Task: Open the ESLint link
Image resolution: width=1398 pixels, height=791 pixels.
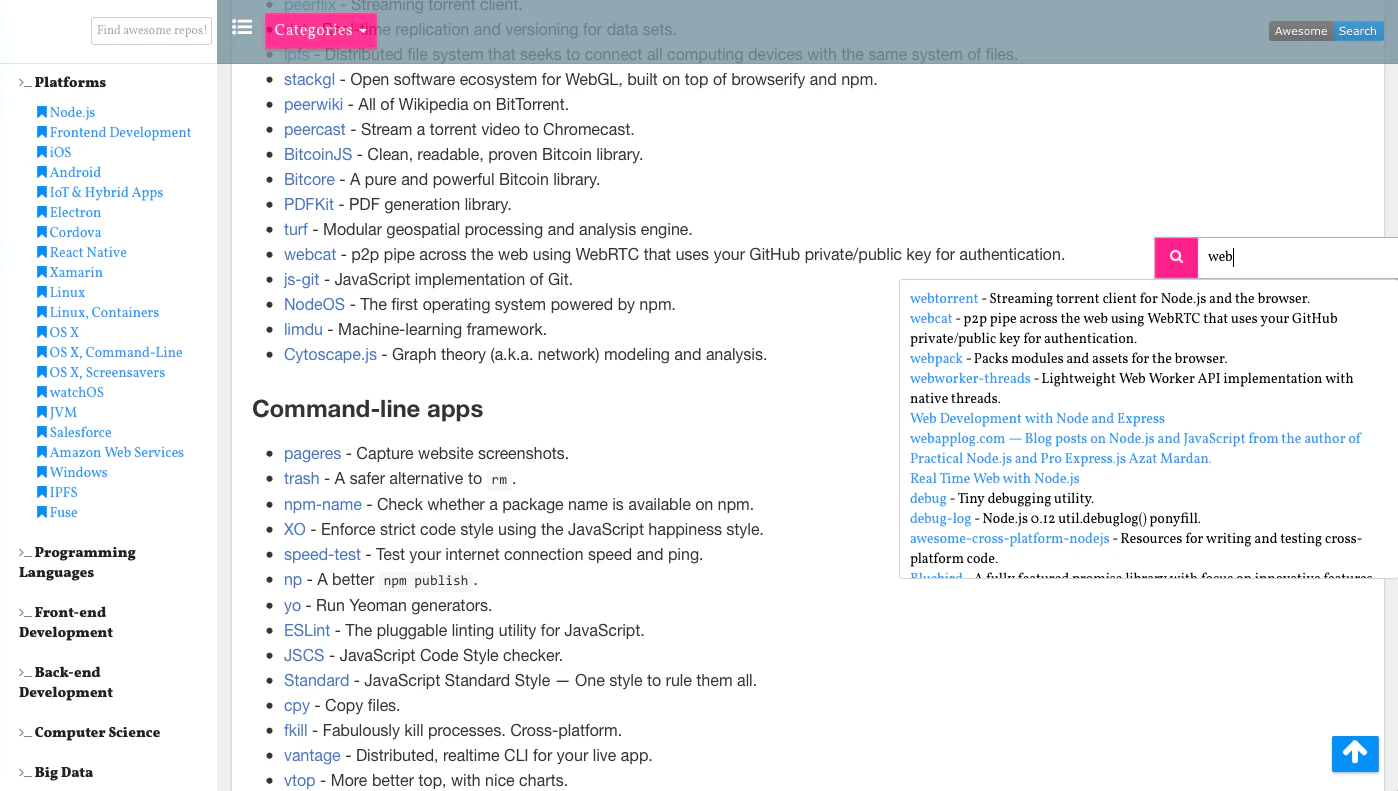Action: (x=307, y=630)
